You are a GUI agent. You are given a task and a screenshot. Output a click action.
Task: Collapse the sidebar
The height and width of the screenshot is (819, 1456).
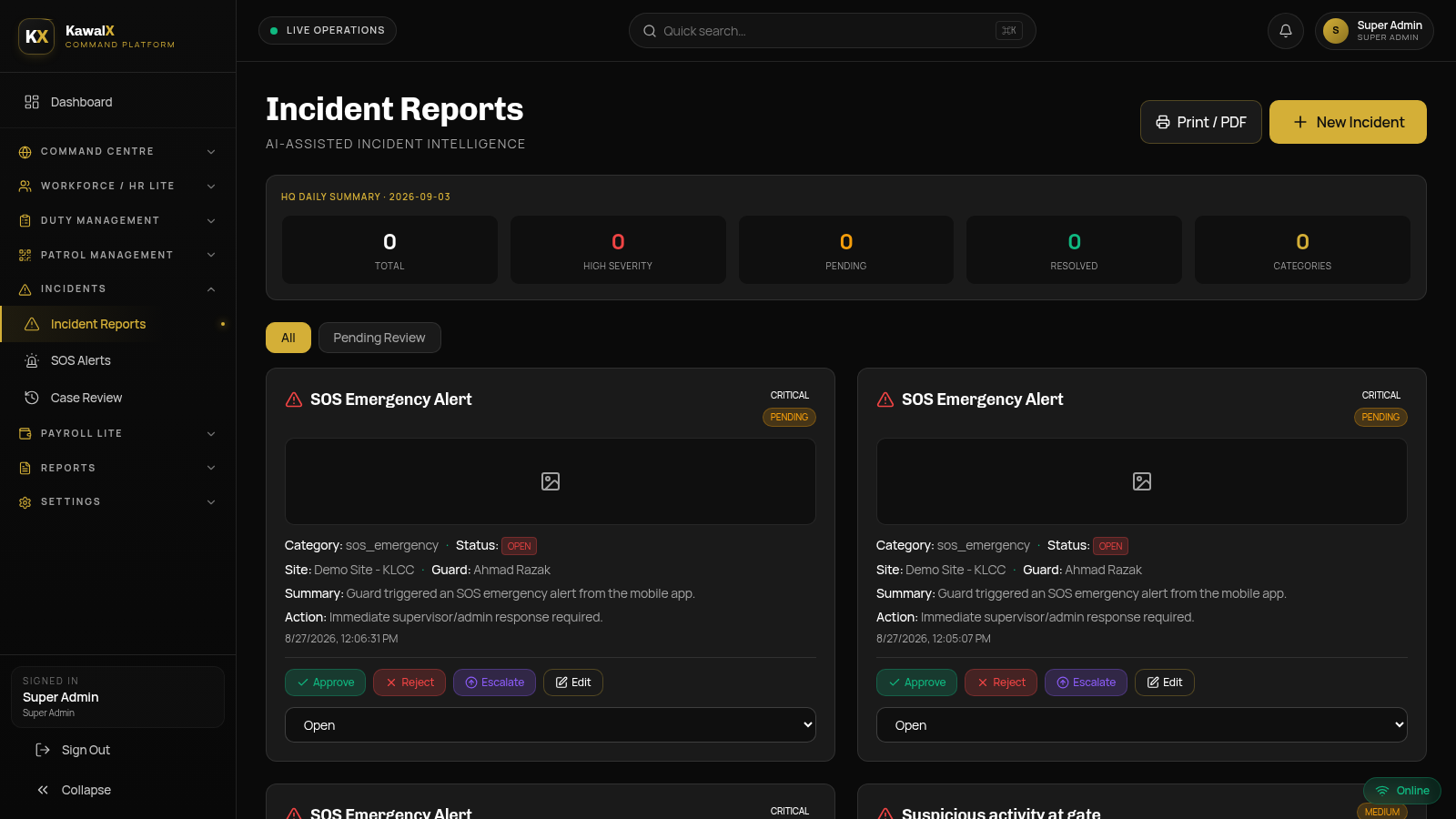point(117,790)
